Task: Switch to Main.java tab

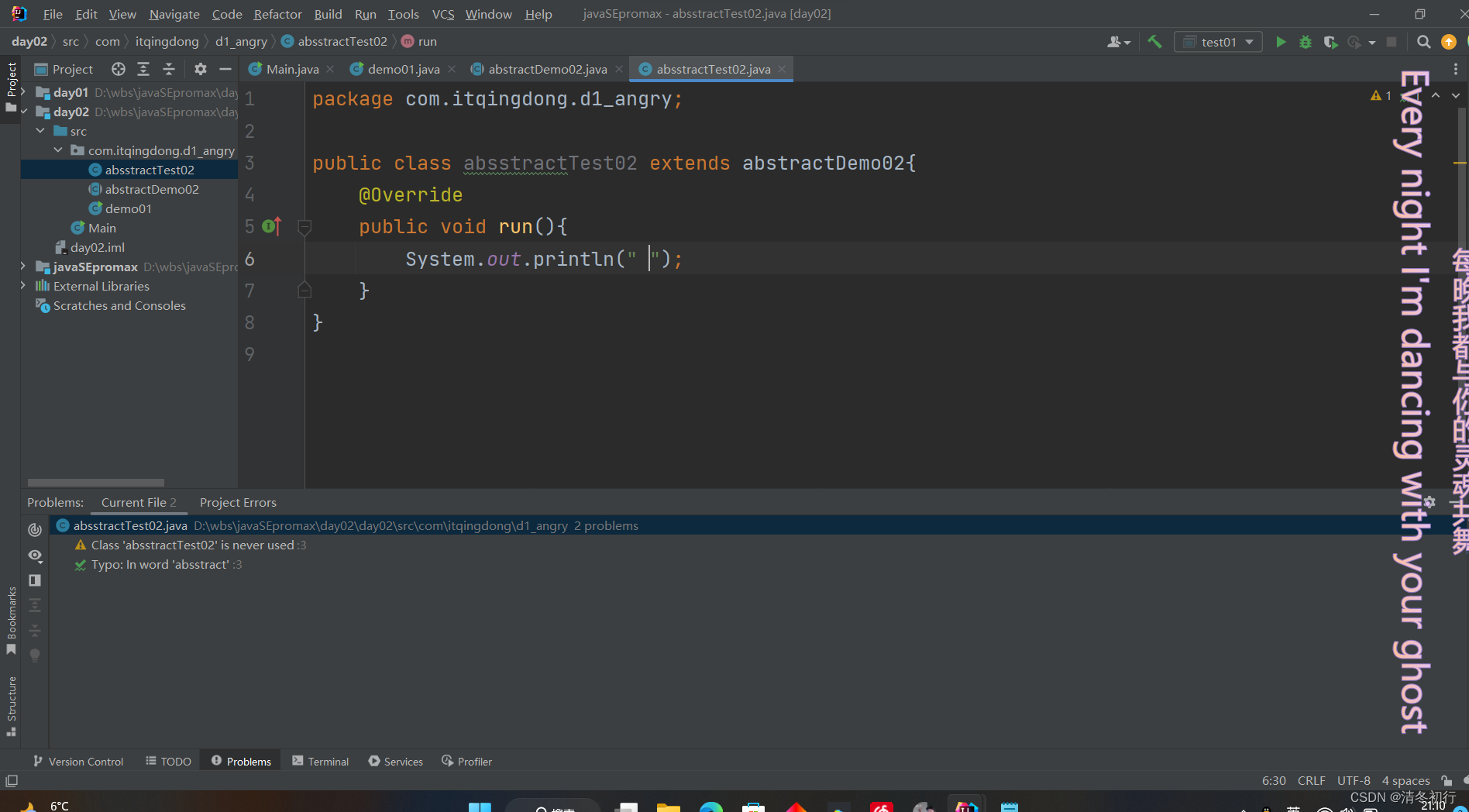Action: (x=292, y=69)
